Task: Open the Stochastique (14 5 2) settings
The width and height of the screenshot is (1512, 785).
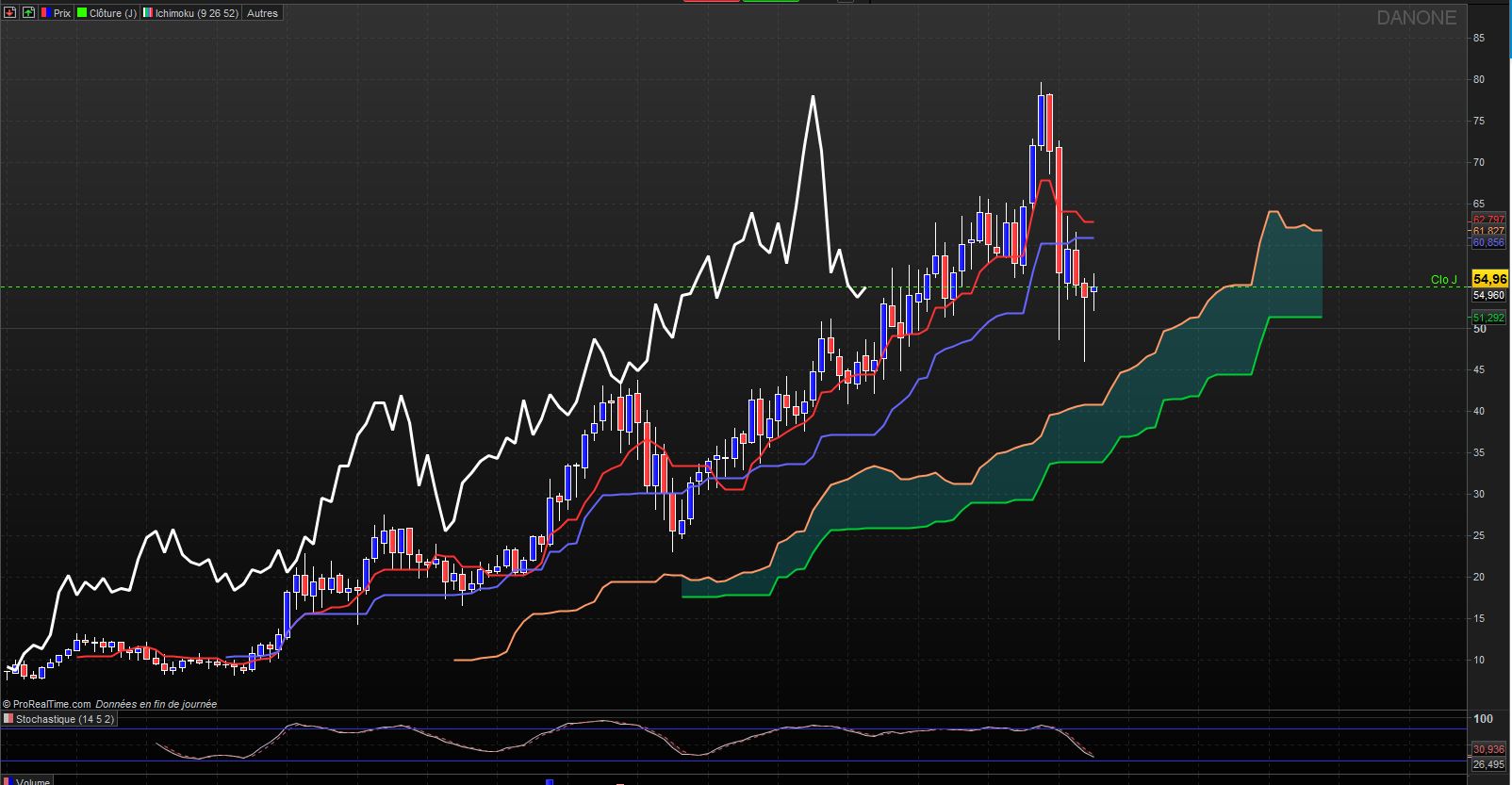Action: (58, 719)
